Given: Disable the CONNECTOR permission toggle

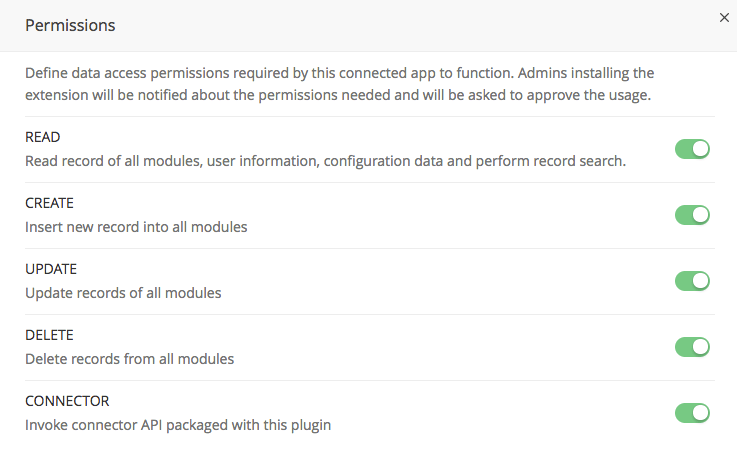Looking at the screenshot, I should (692, 413).
